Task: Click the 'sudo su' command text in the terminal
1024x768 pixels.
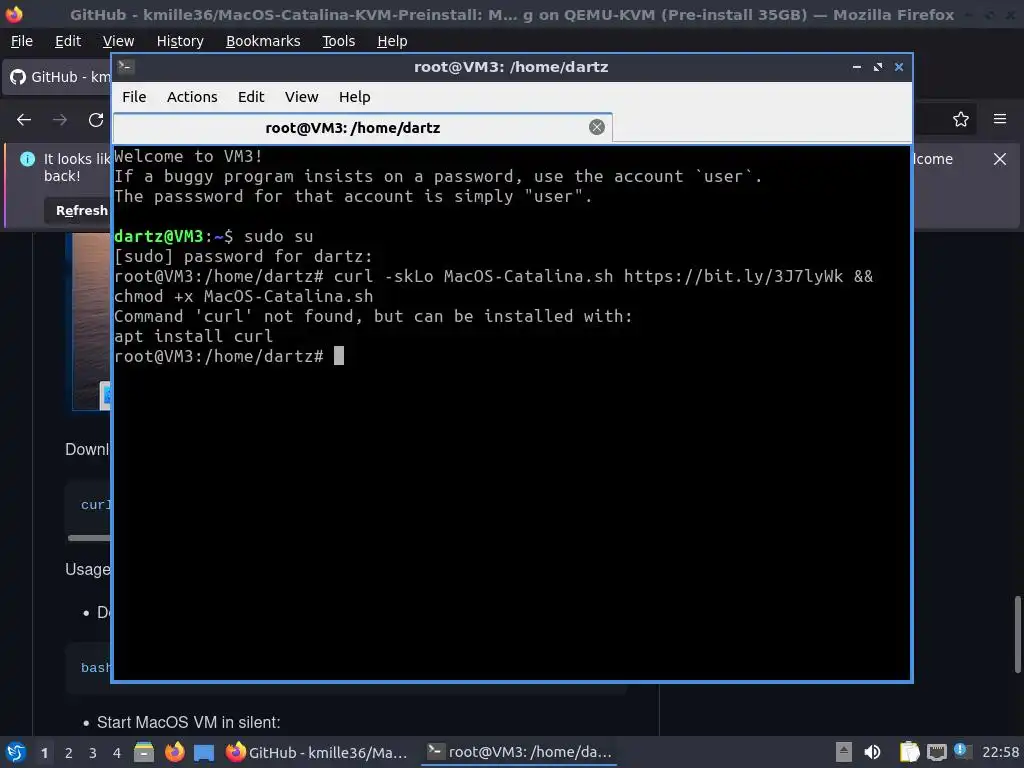Action: click(279, 236)
